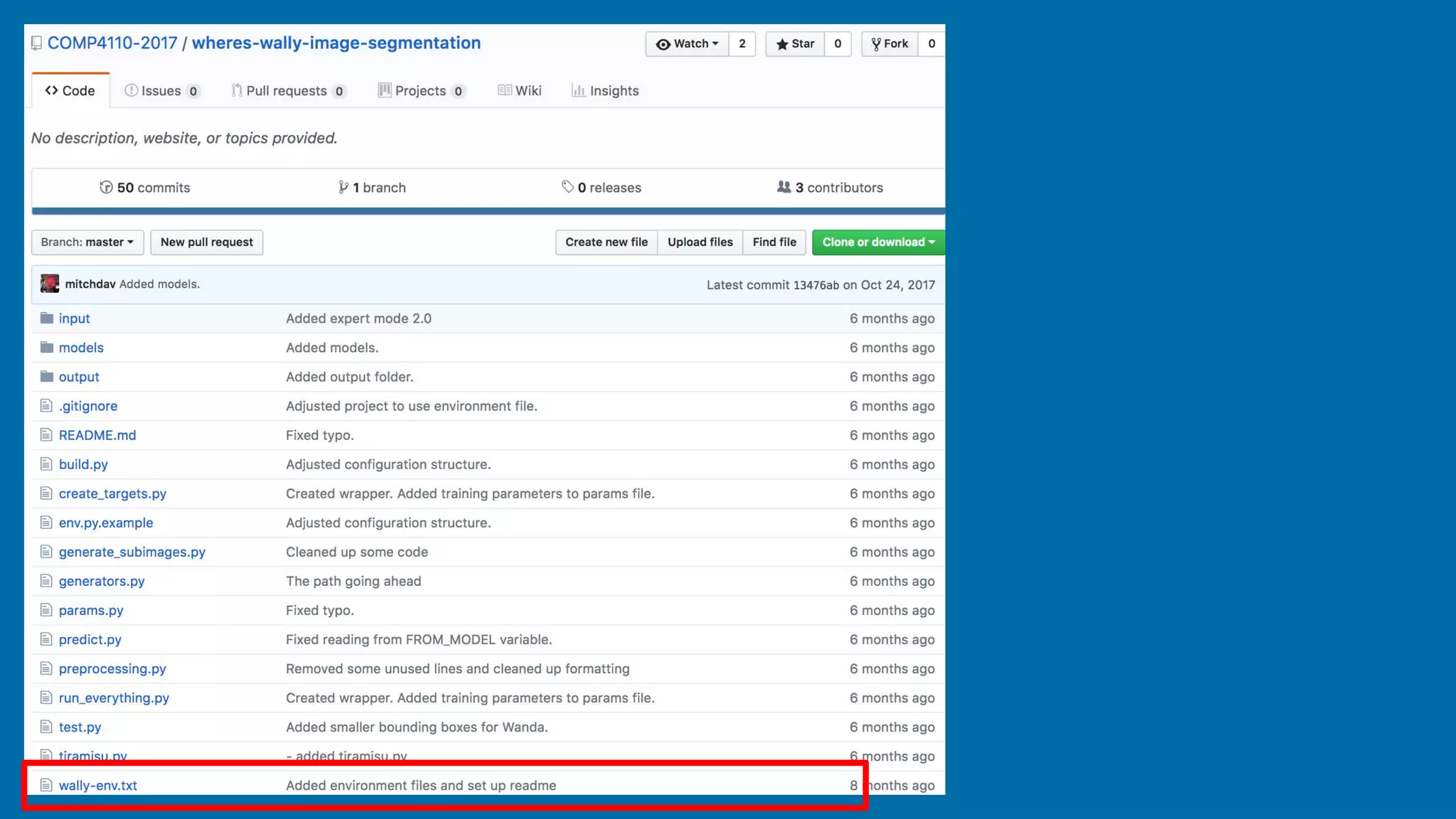Click the file icon next to preprocessing.py
The image size is (1456, 819).
(46, 668)
